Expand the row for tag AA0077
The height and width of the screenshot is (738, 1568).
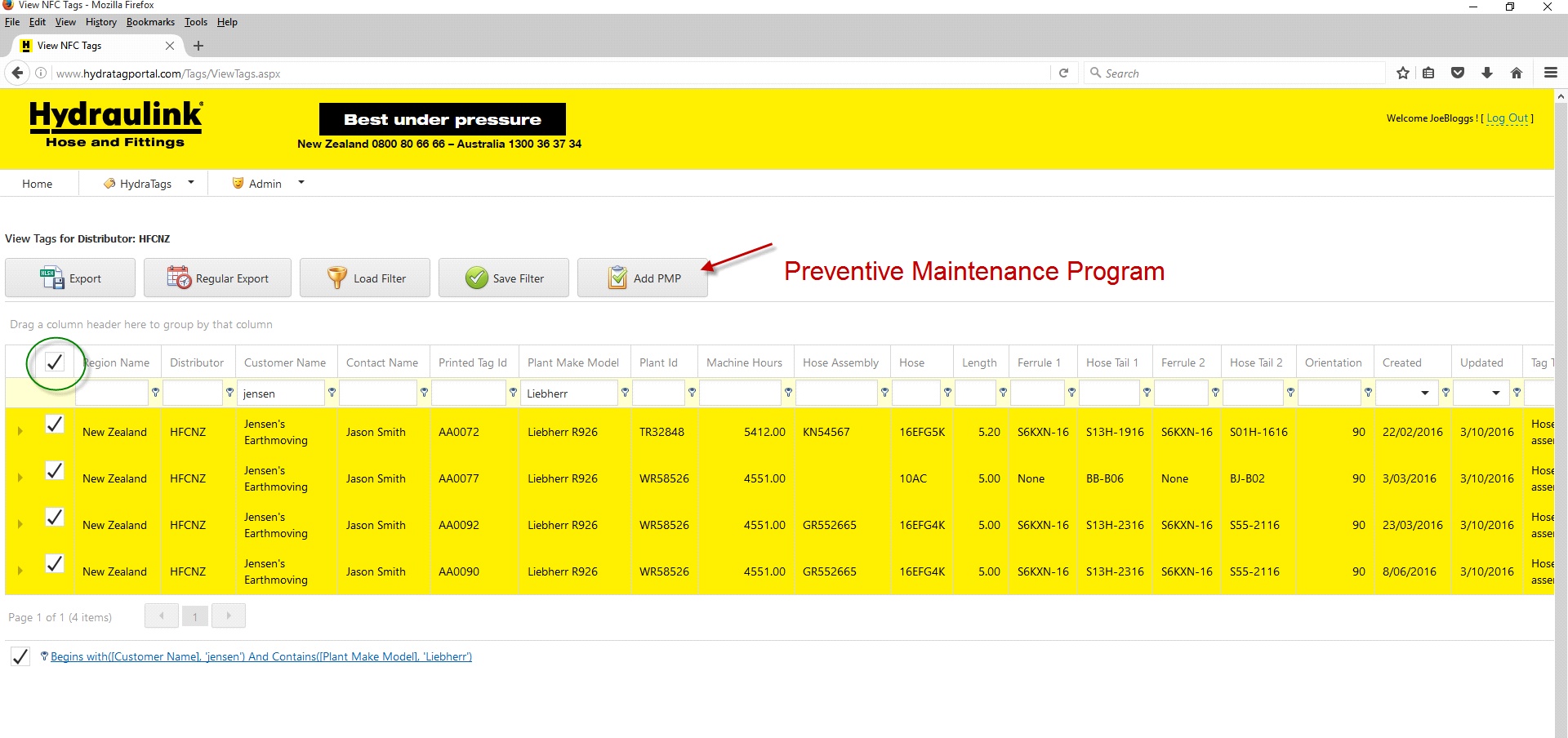[x=20, y=478]
